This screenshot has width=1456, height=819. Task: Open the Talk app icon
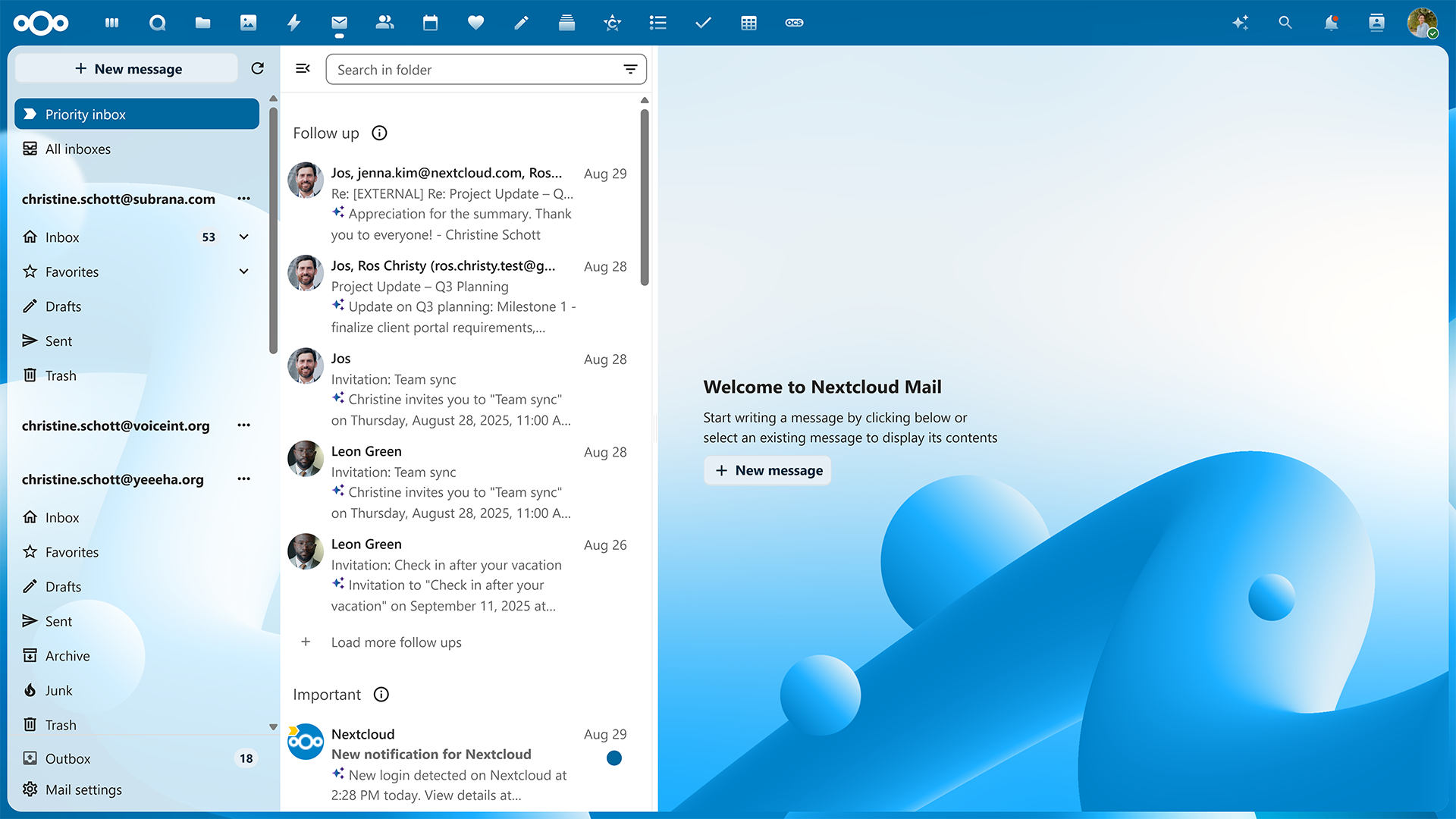click(x=157, y=23)
